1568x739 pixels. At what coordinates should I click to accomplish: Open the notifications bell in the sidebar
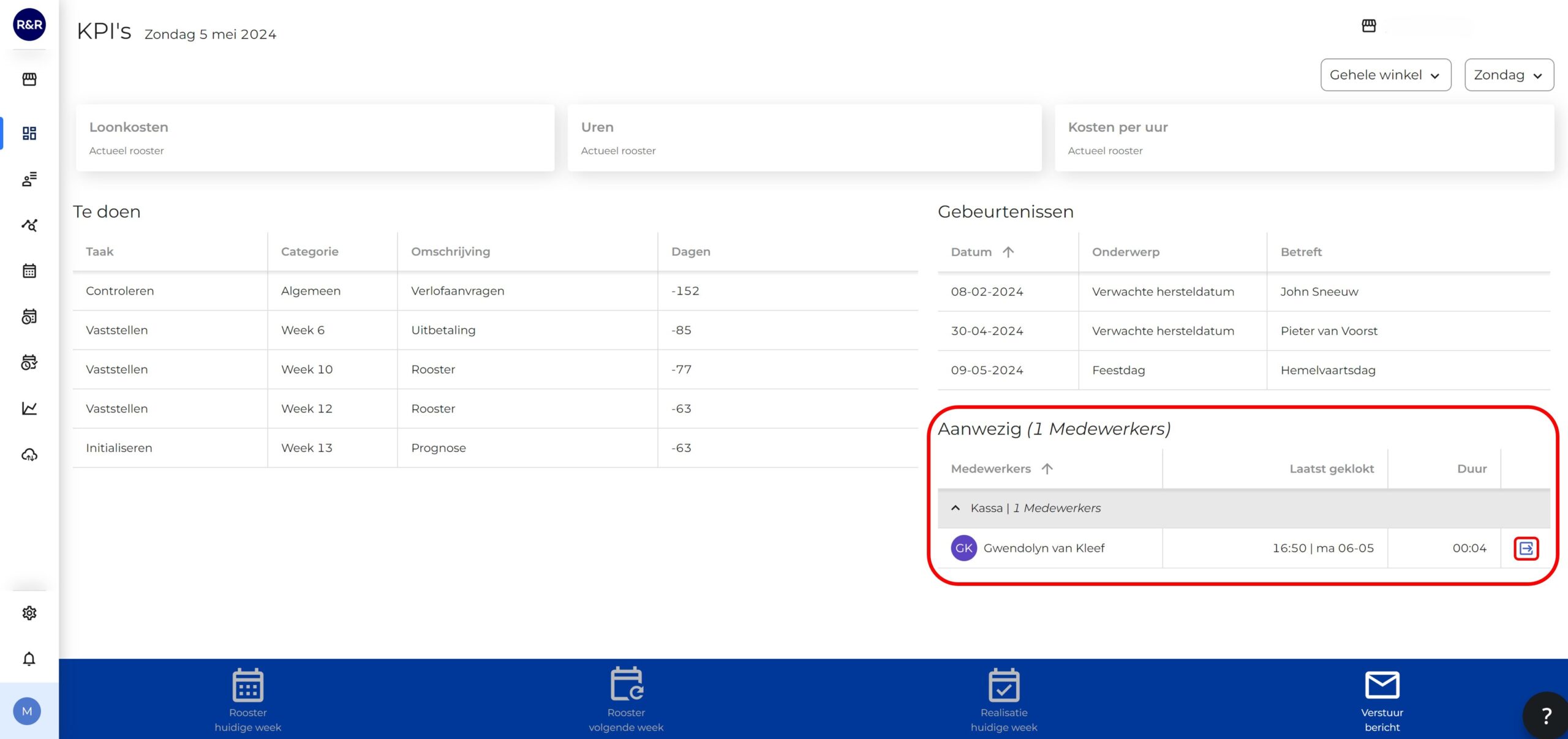pyautogui.click(x=29, y=659)
